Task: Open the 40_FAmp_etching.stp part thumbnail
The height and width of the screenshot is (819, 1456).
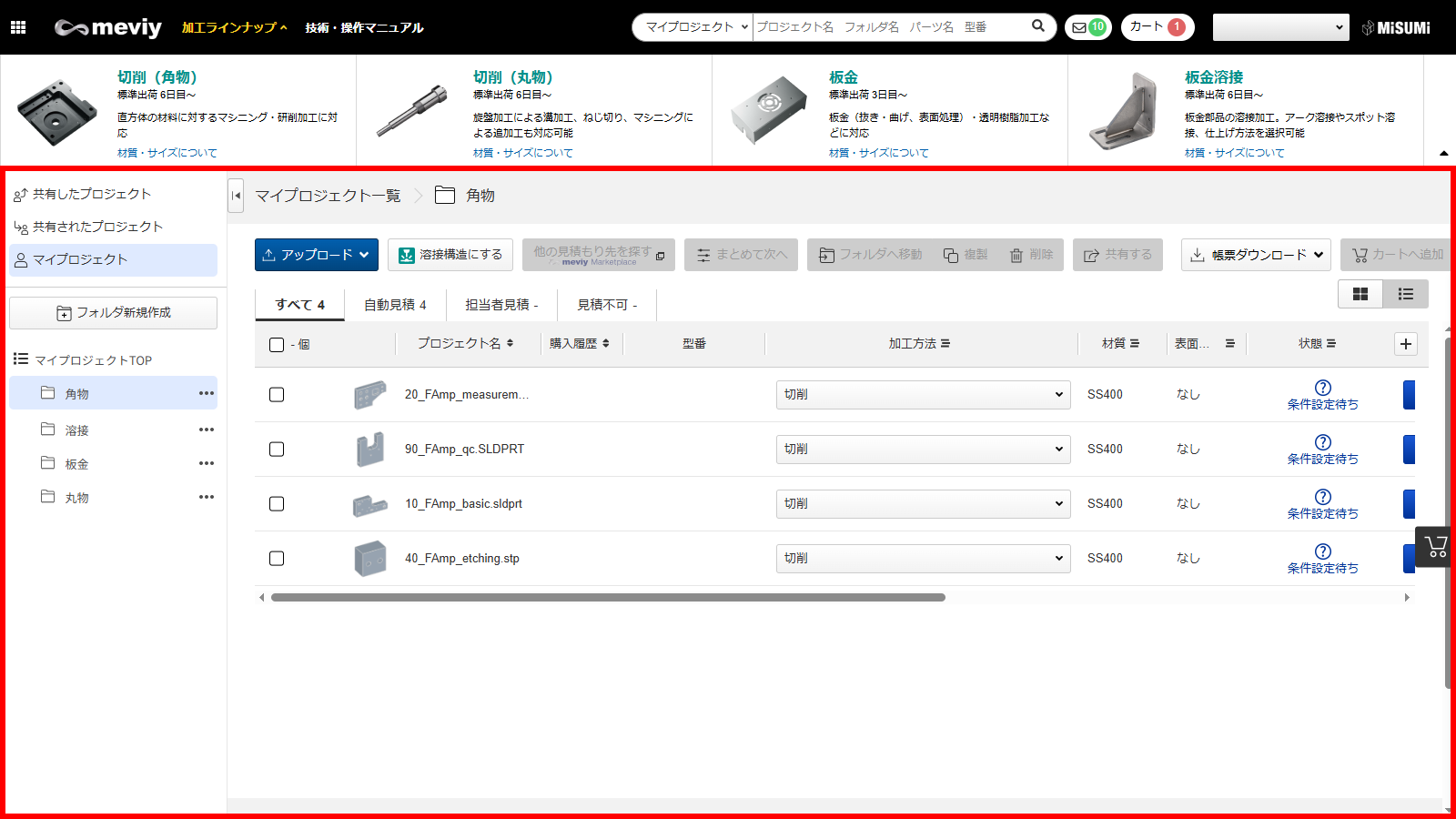Action: click(x=370, y=559)
